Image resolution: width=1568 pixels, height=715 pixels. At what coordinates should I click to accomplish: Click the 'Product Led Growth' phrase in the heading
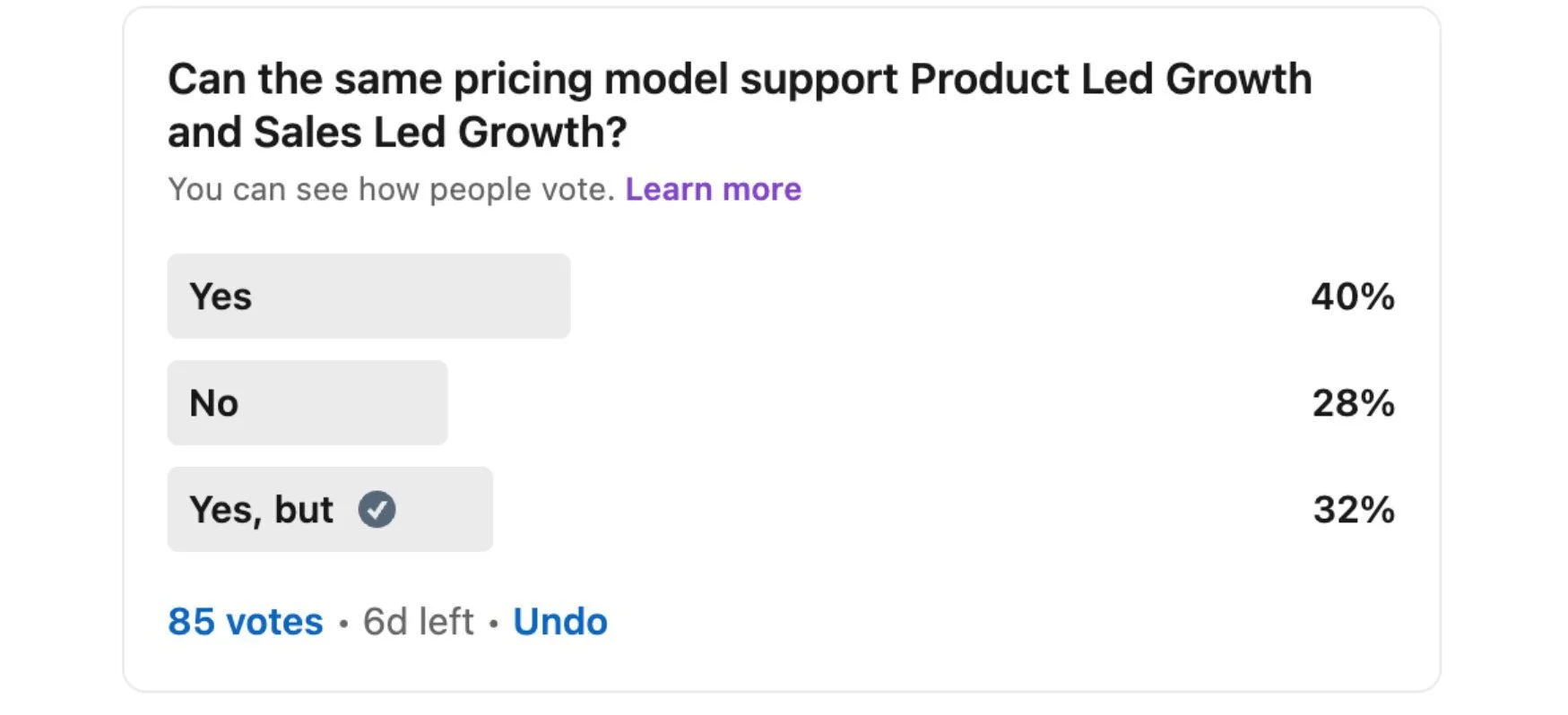[x=1110, y=80]
